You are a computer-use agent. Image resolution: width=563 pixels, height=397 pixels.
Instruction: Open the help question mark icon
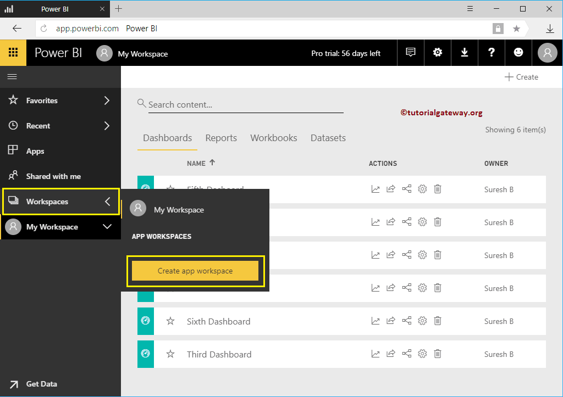point(491,53)
